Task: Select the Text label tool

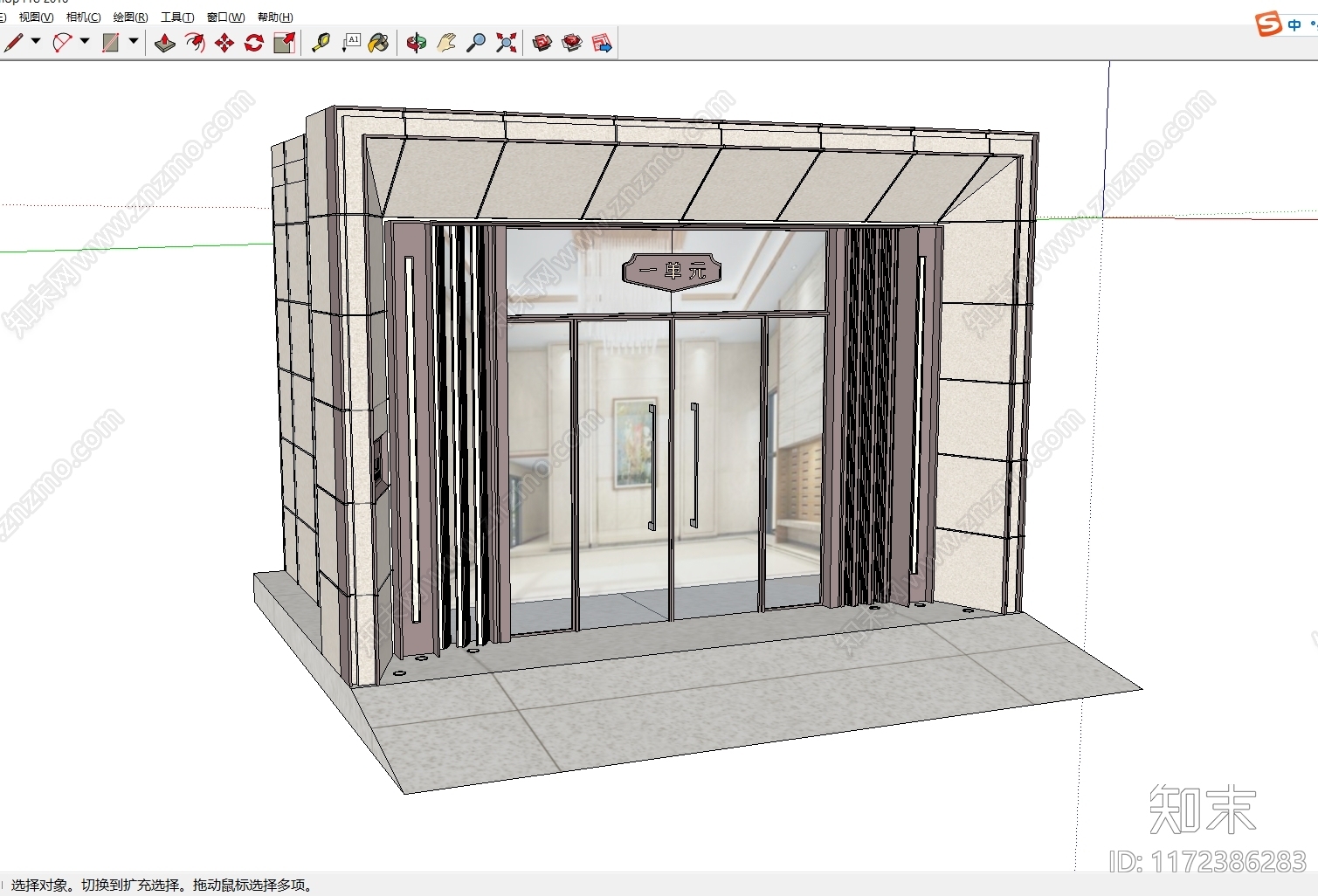Action: tap(350, 43)
